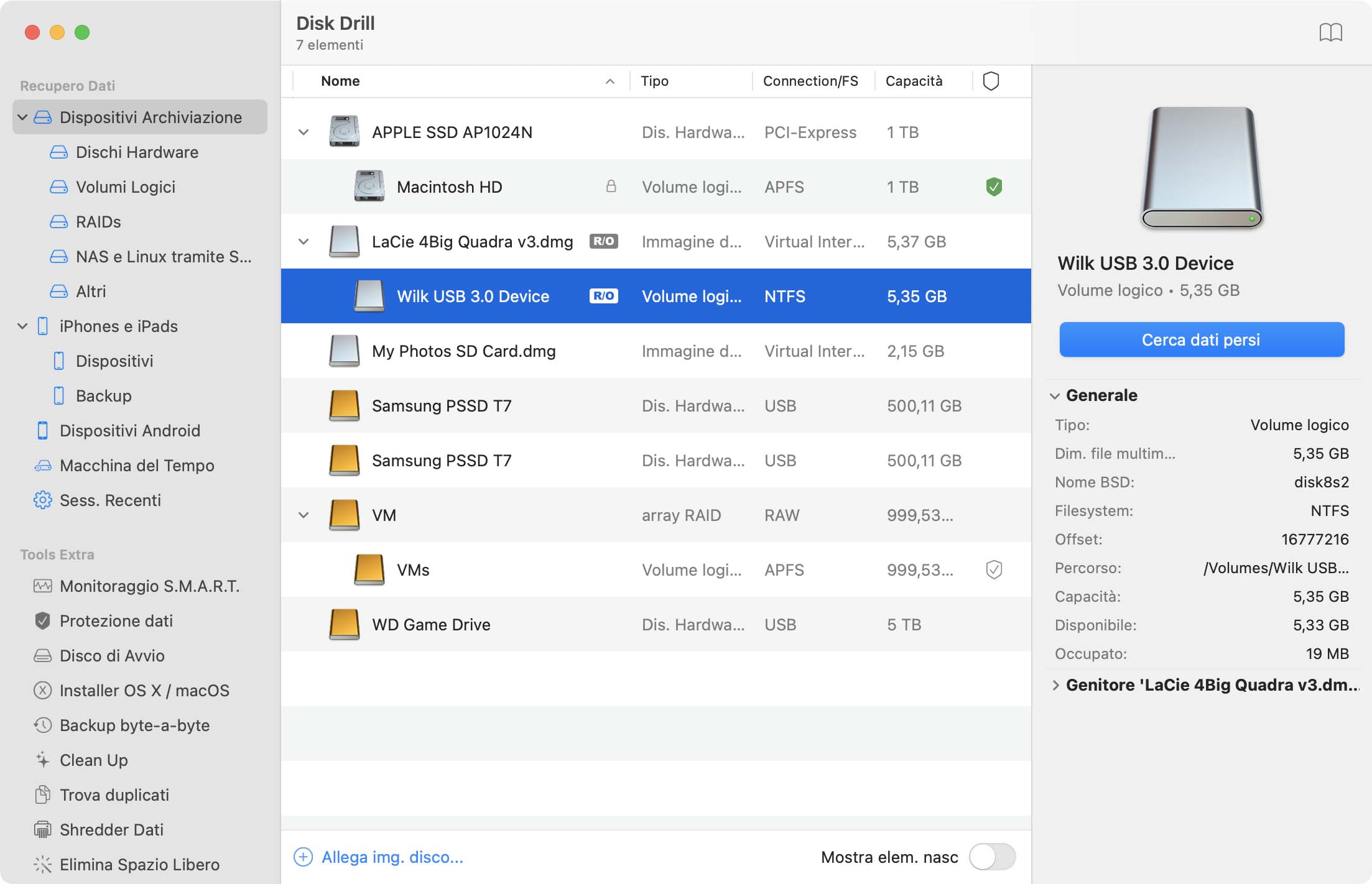
Task: Click Sess. Recenti gear icon
Action: click(42, 500)
